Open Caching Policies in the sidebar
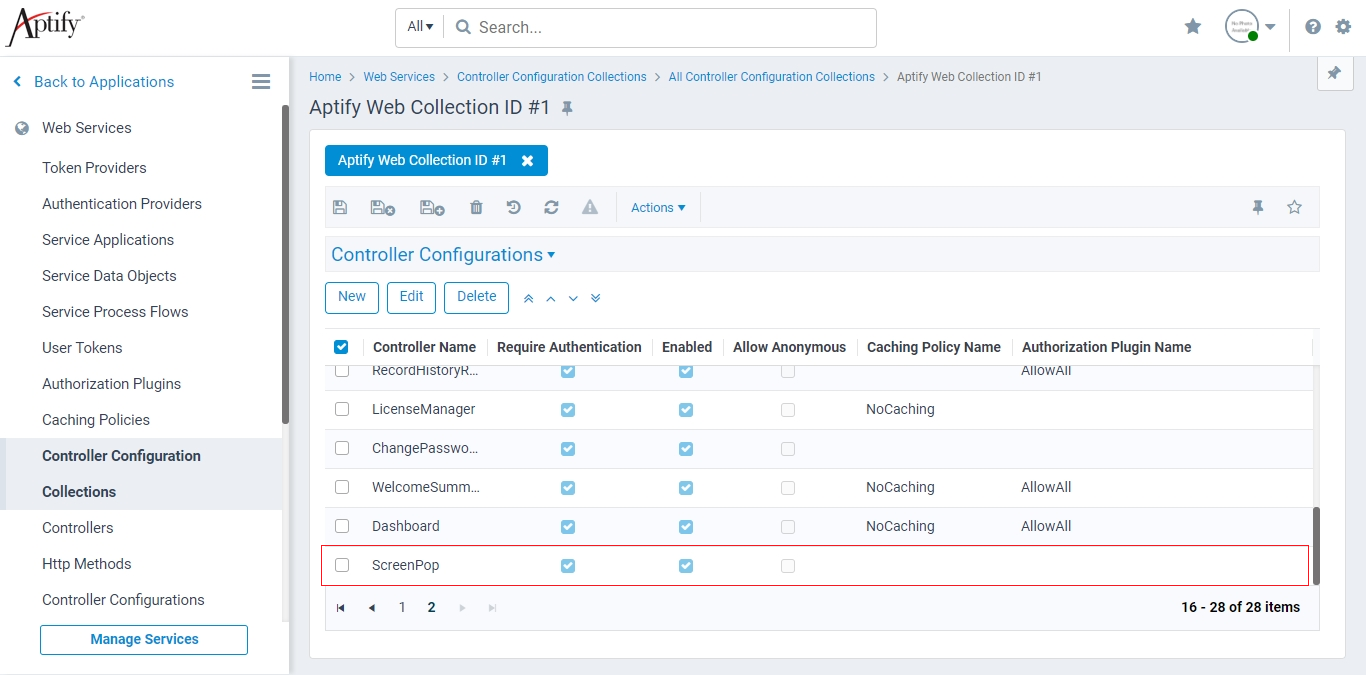This screenshot has height=675, width=1366. (x=96, y=420)
